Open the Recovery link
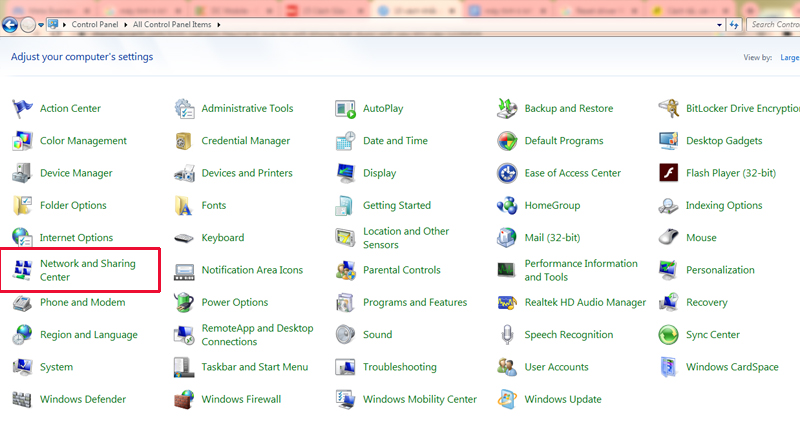Image resolution: width=800 pixels, height=433 pixels. pyautogui.click(x=707, y=302)
